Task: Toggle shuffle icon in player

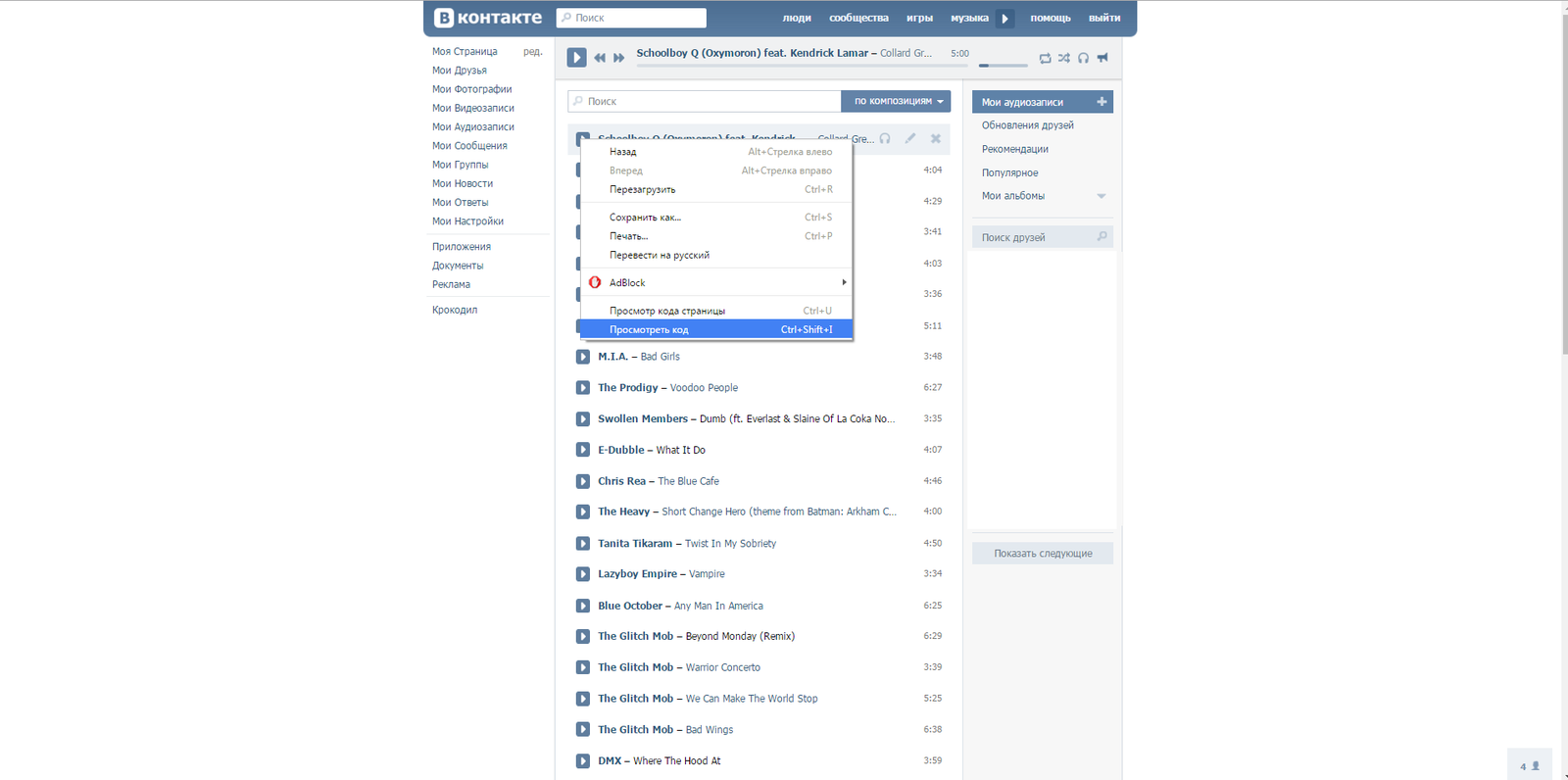Action: tap(1064, 59)
